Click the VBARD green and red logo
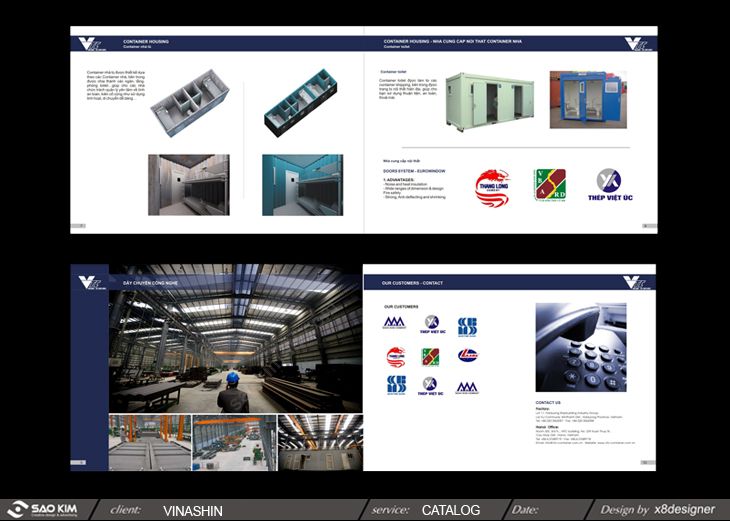Screen dimensions: 730x521 (x=549, y=185)
